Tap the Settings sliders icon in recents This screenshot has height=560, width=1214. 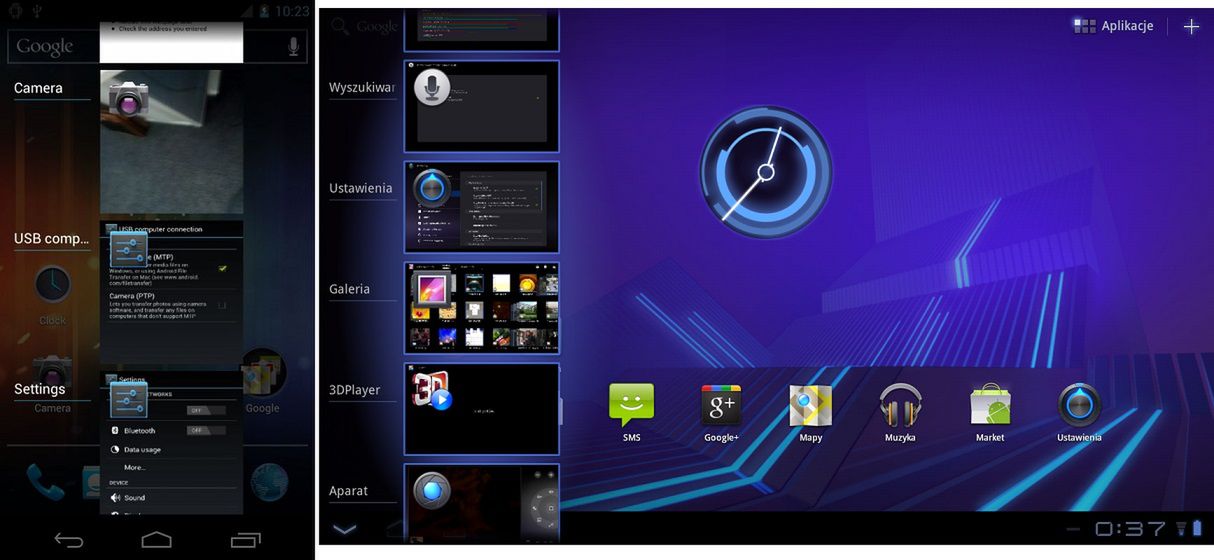128,399
